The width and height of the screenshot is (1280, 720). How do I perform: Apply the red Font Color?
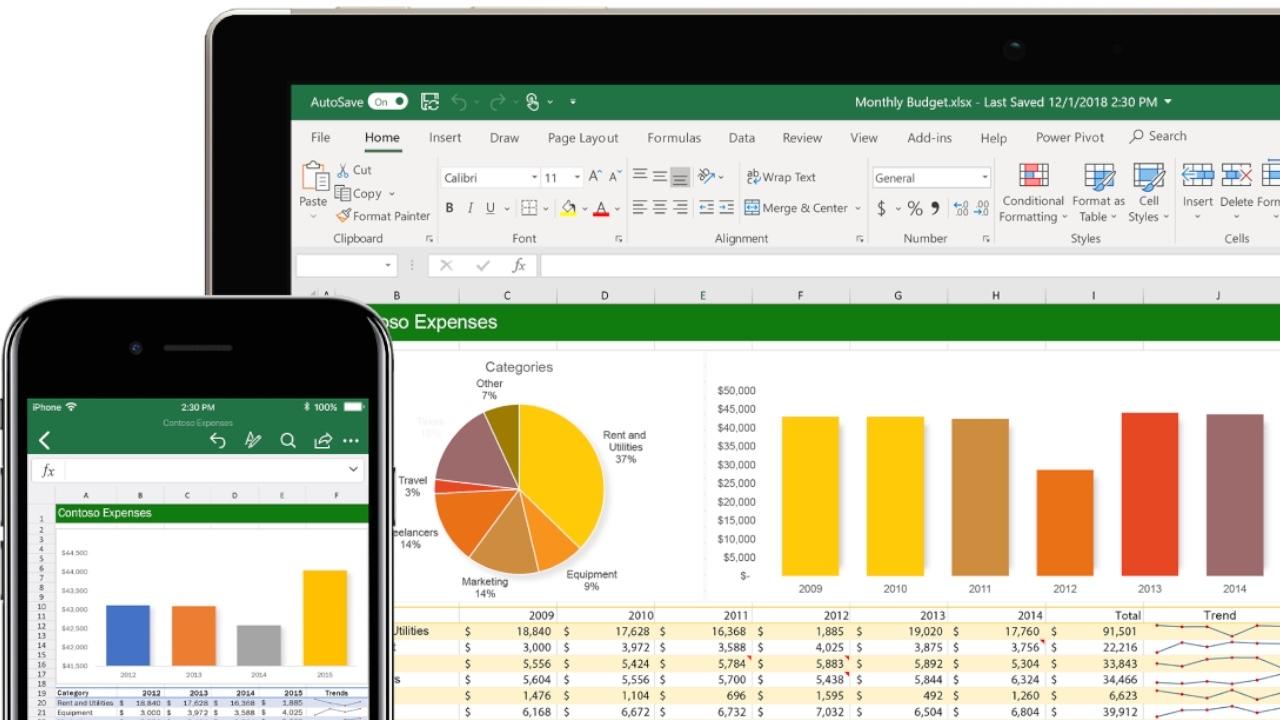601,208
